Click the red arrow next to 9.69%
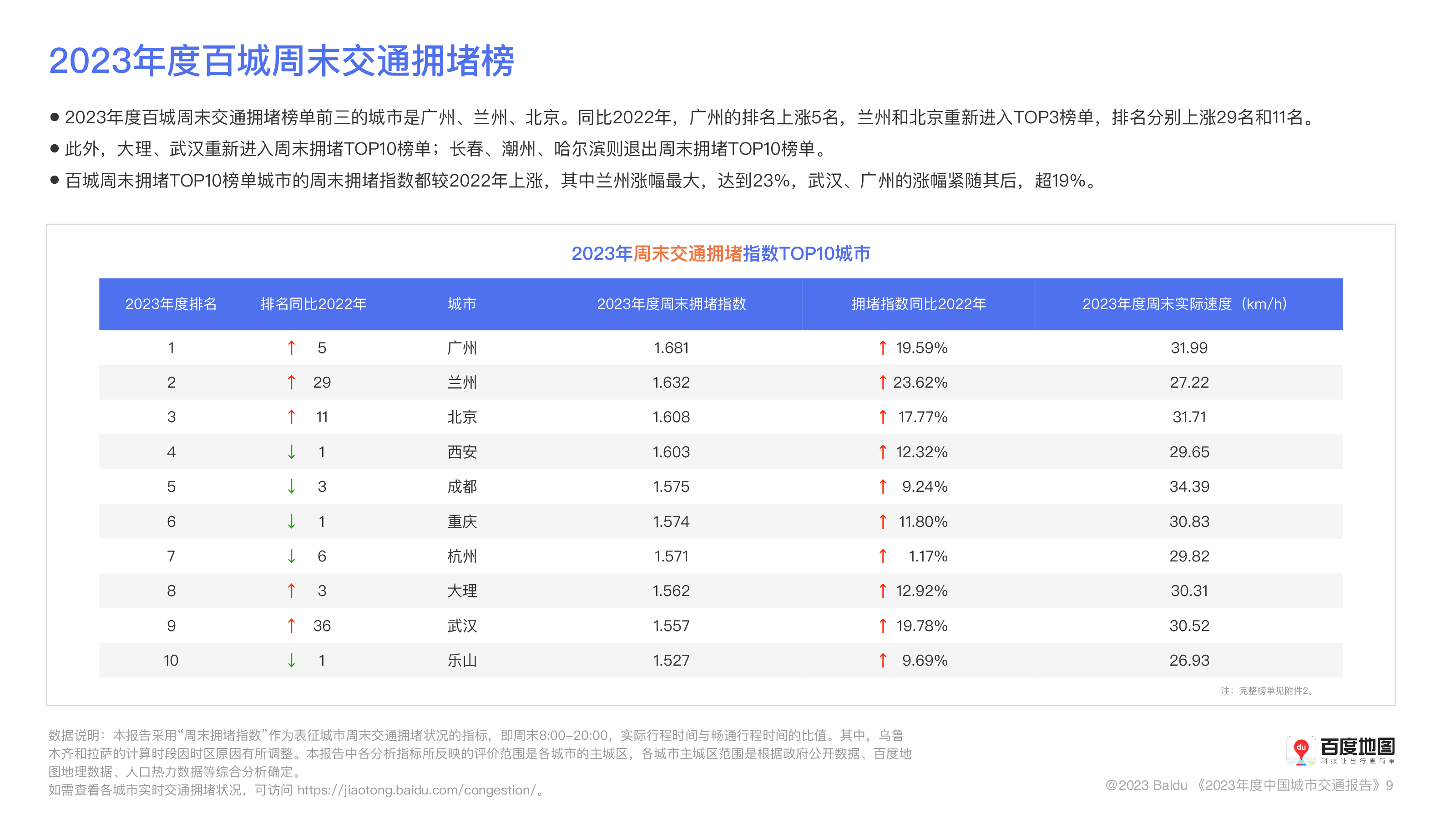The image size is (1456, 819). click(x=883, y=660)
